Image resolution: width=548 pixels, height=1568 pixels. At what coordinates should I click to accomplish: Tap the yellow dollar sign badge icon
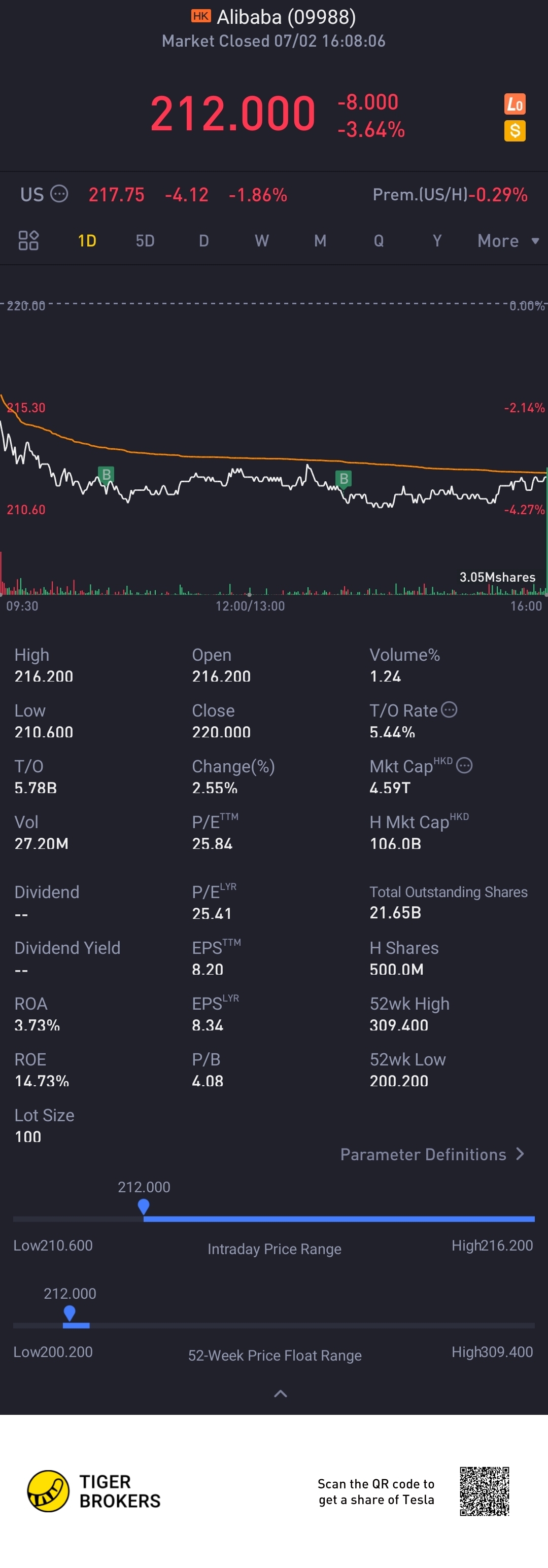515,131
